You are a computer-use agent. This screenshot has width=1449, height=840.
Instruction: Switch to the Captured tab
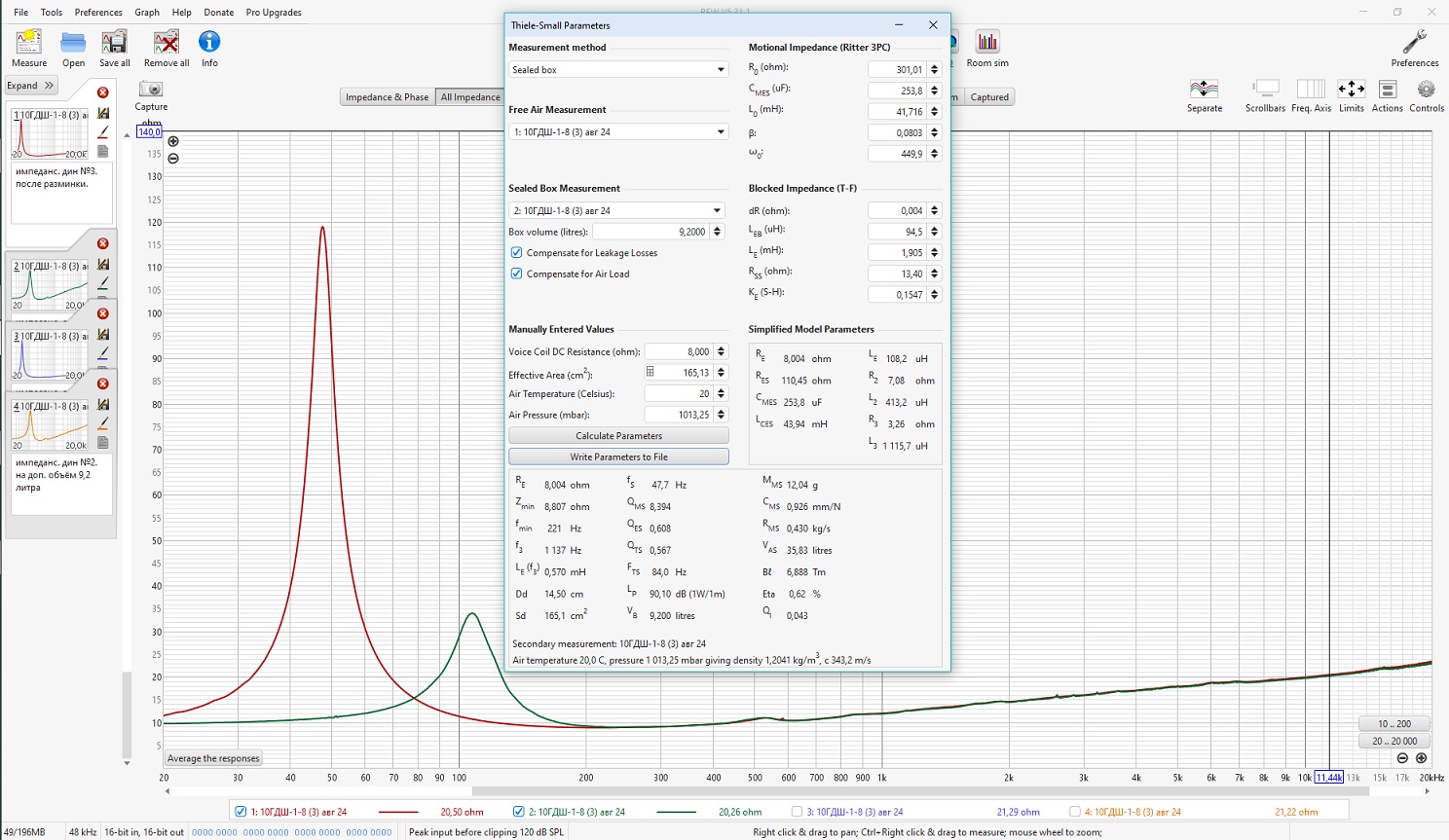coord(989,97)
